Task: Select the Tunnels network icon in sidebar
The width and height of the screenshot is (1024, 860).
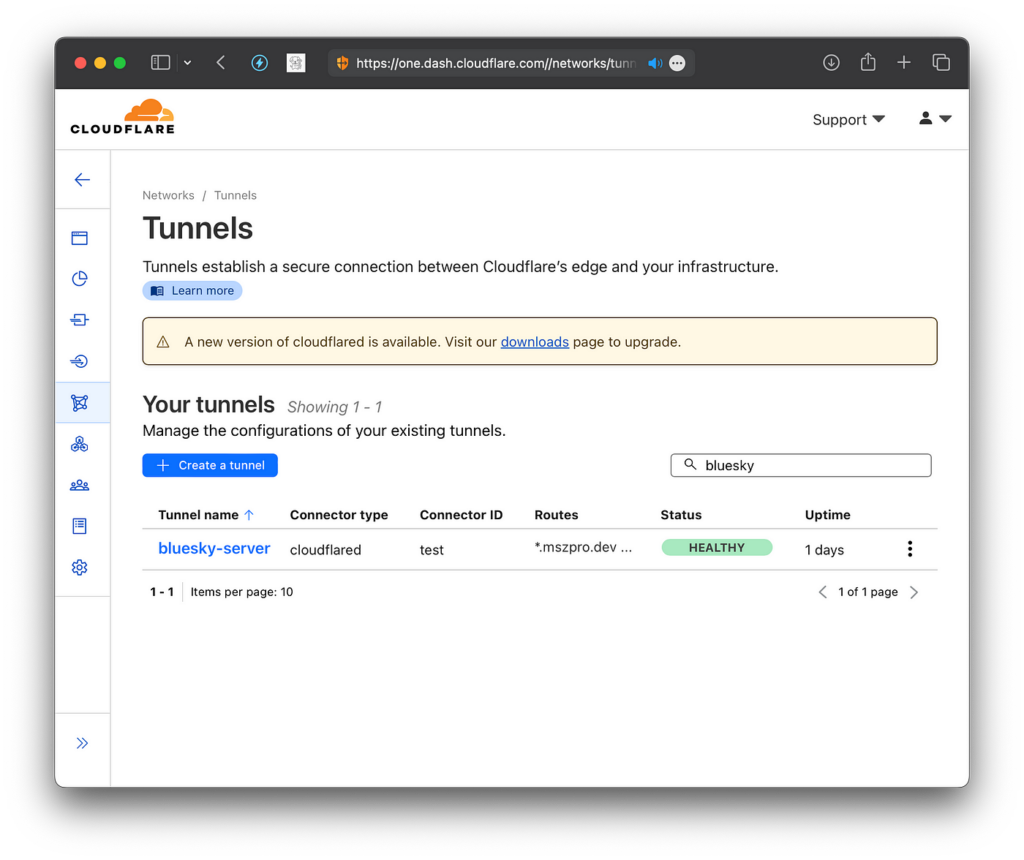Action: (82, 402)
